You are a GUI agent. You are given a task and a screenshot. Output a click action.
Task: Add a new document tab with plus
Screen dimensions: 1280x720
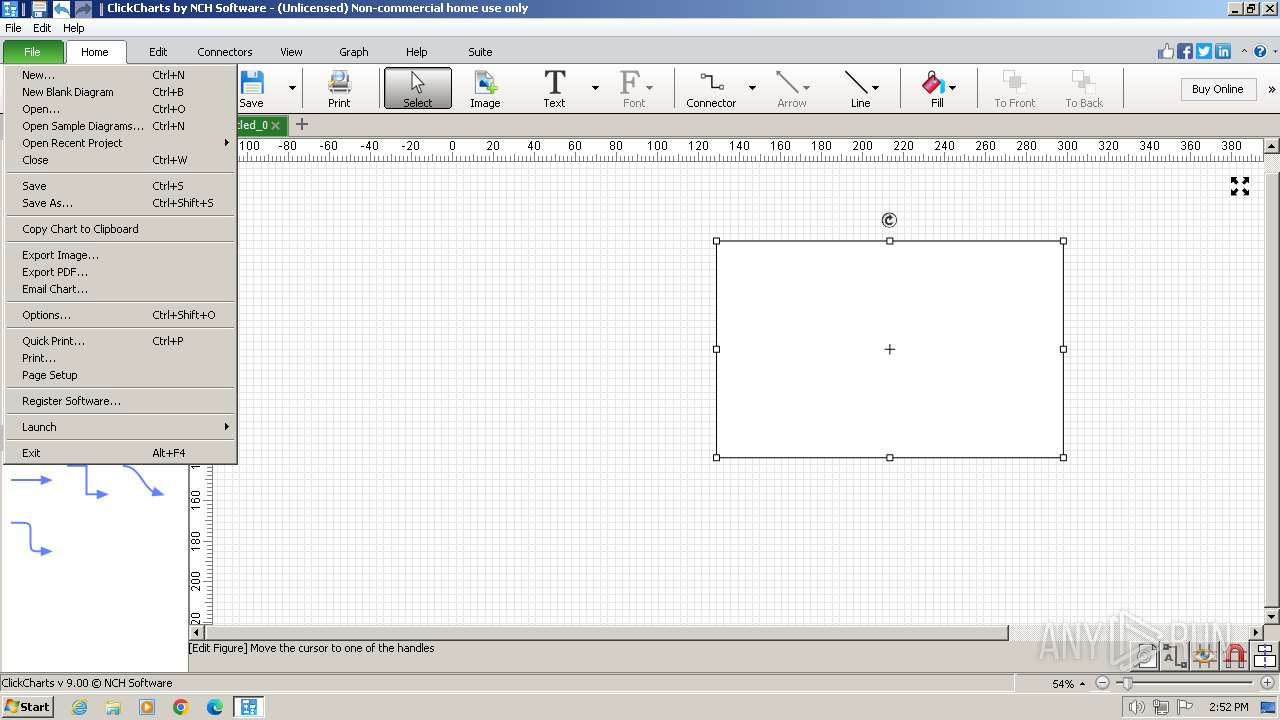pos(302,125)
